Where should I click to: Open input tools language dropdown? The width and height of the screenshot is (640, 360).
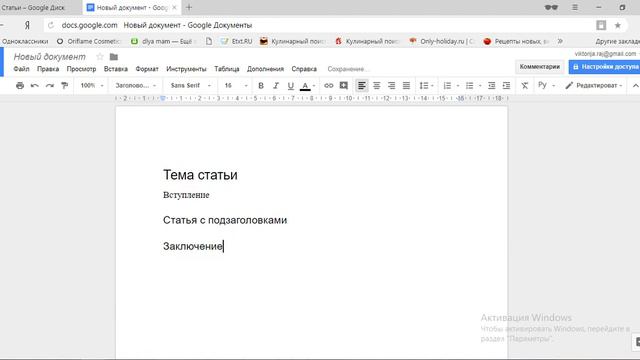[547, 85]
